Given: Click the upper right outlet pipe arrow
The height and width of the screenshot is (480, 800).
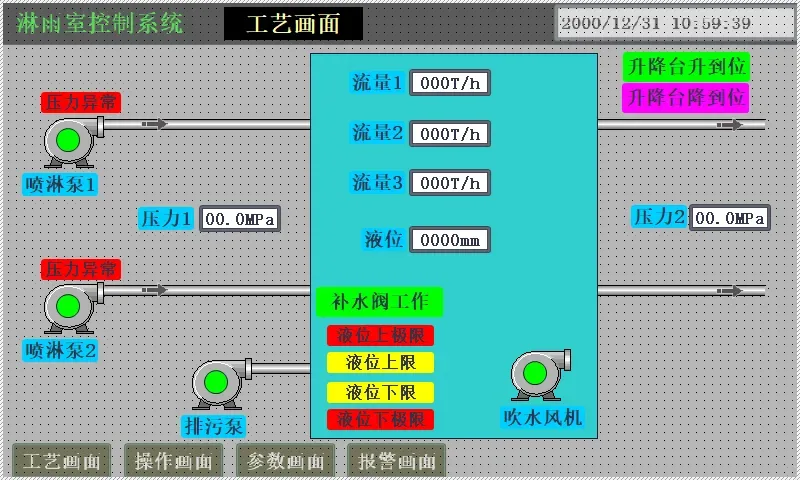Looking at the screenshot, I should coord(730,124).
